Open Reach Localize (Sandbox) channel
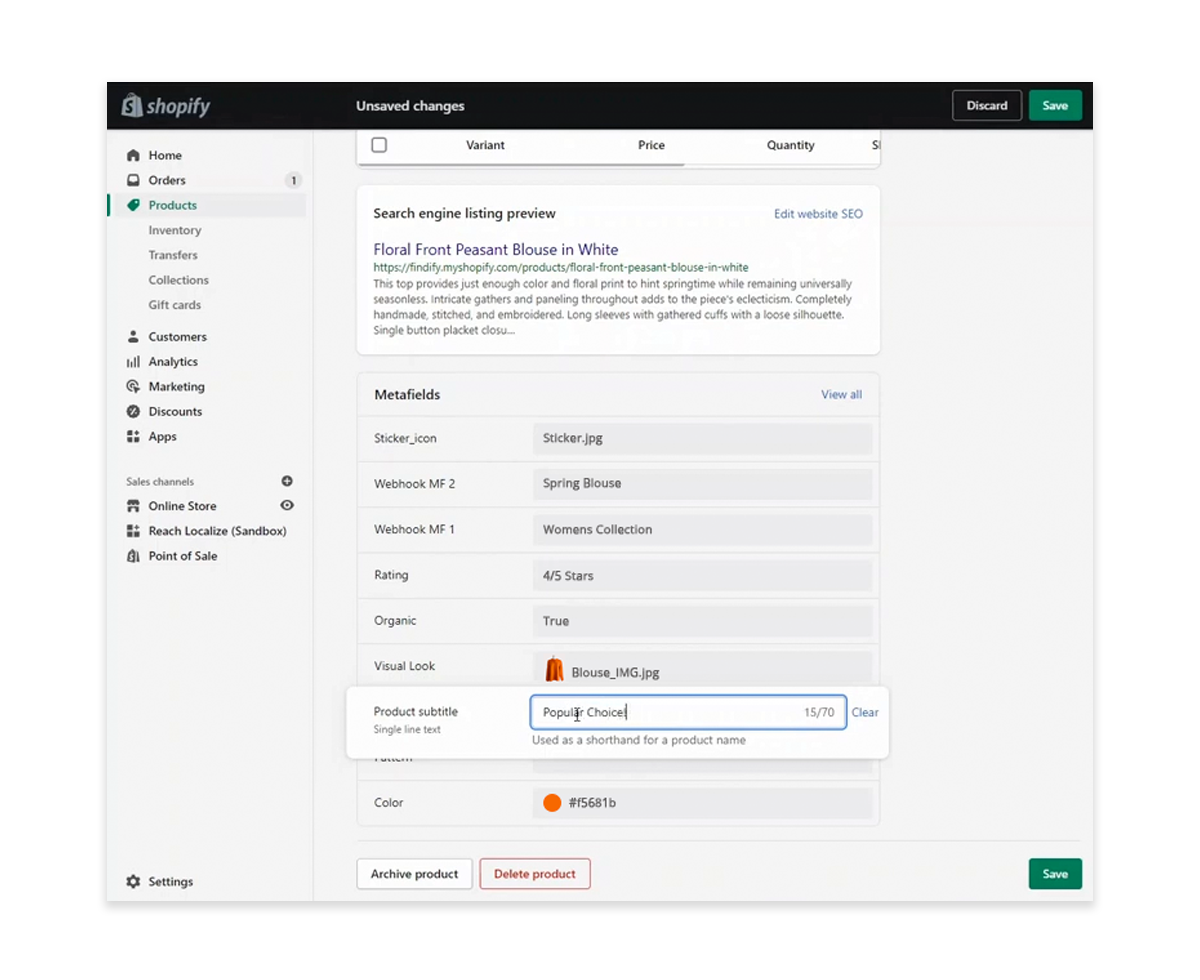This screenshot has height=980, width=1200. click(x=218, y=531)
